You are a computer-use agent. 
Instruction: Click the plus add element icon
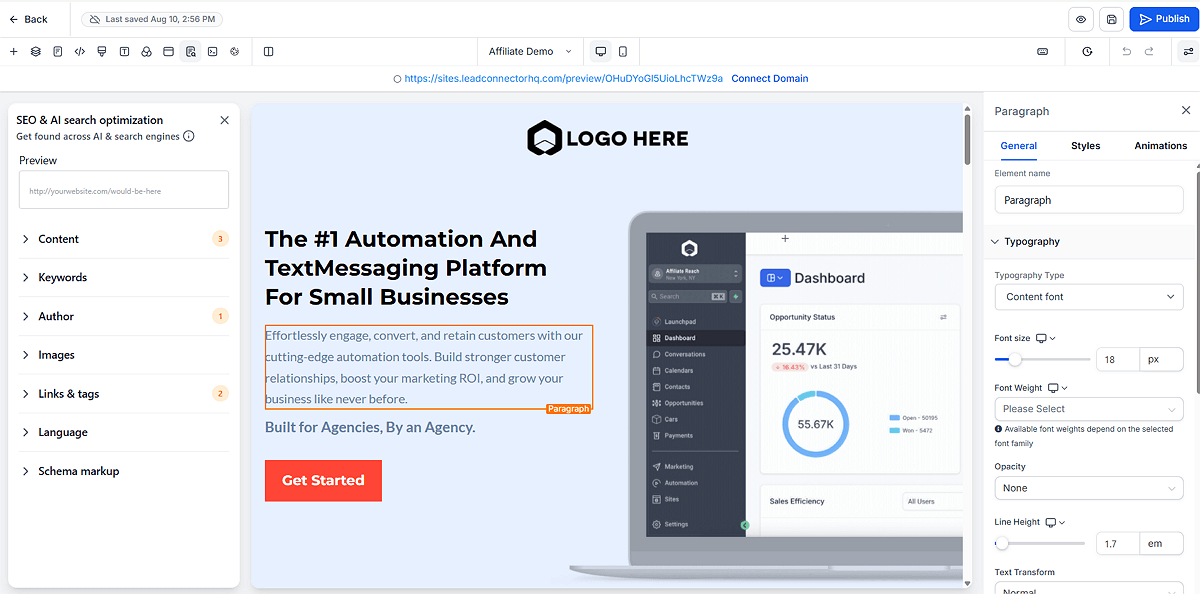[x=13, y=51]
